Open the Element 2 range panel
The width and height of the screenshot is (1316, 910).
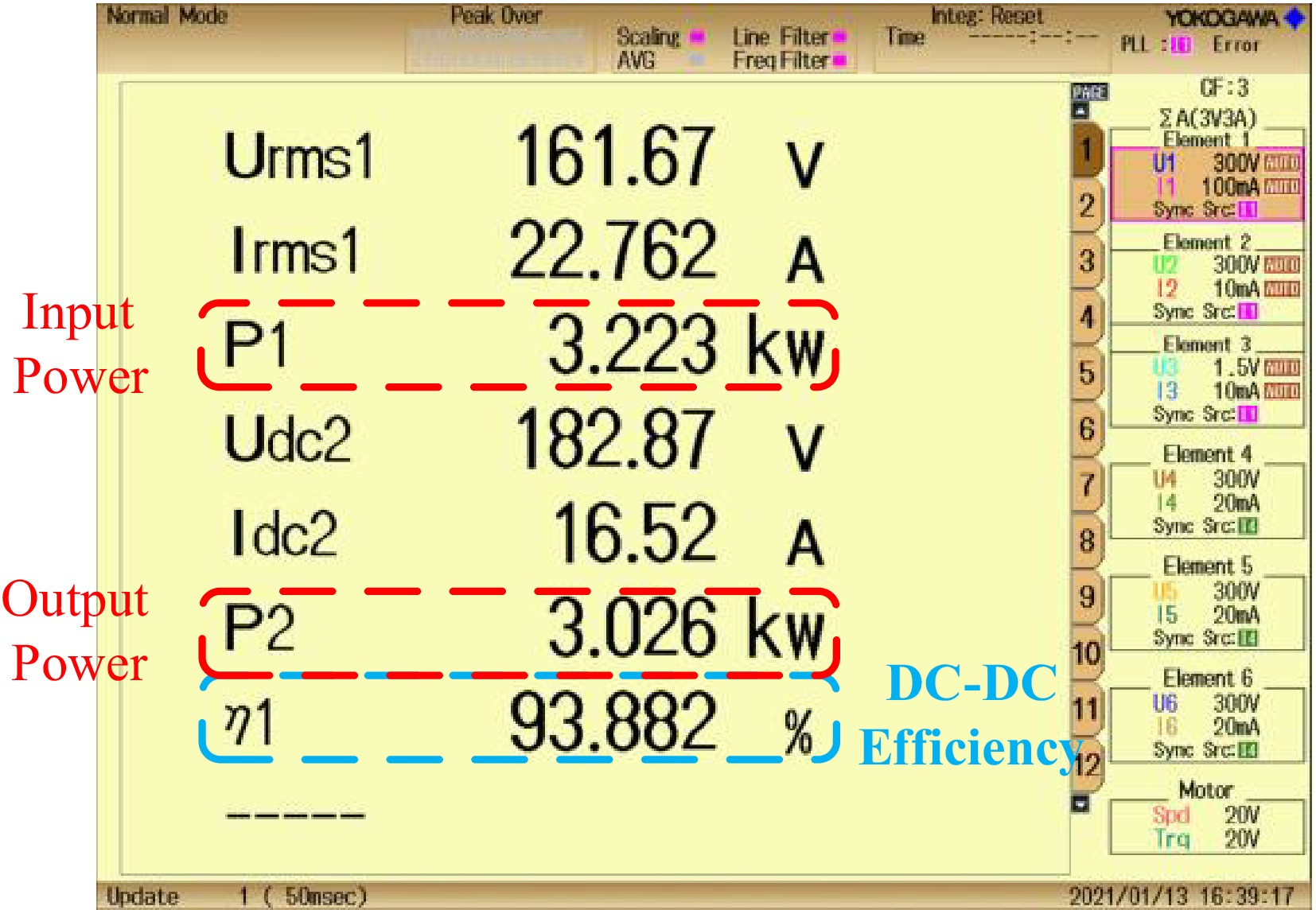1206,278
